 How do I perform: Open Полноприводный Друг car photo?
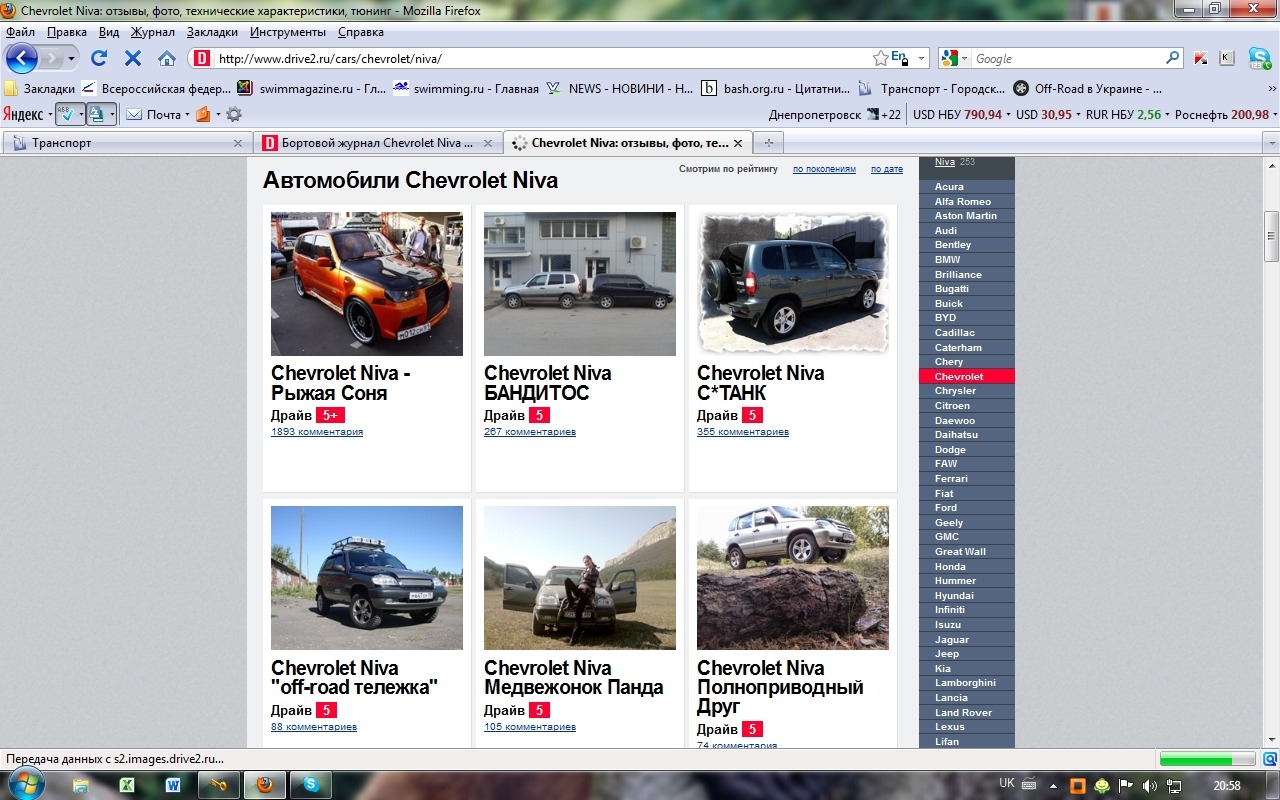click(x=793, y=578)
